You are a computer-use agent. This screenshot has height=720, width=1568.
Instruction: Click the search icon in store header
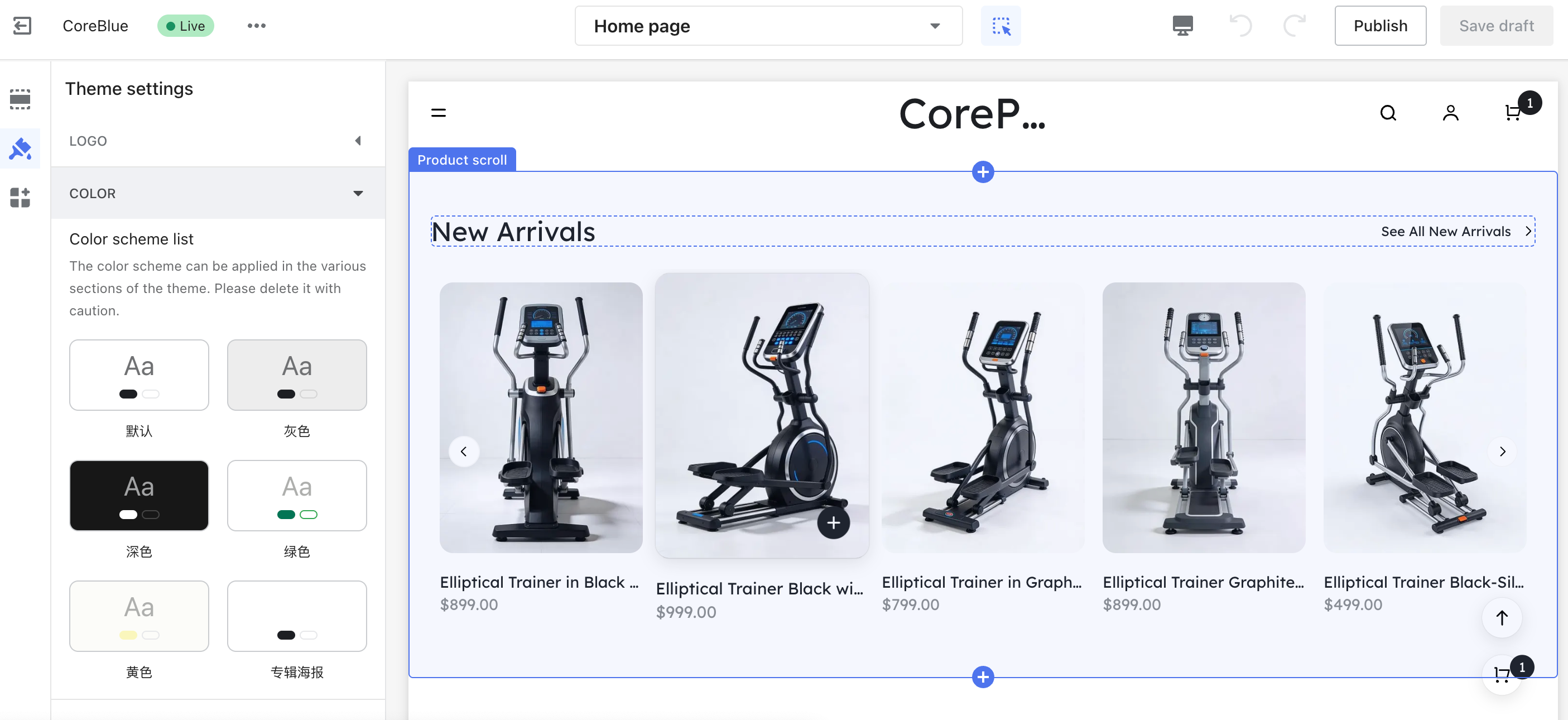[1388, 113]
